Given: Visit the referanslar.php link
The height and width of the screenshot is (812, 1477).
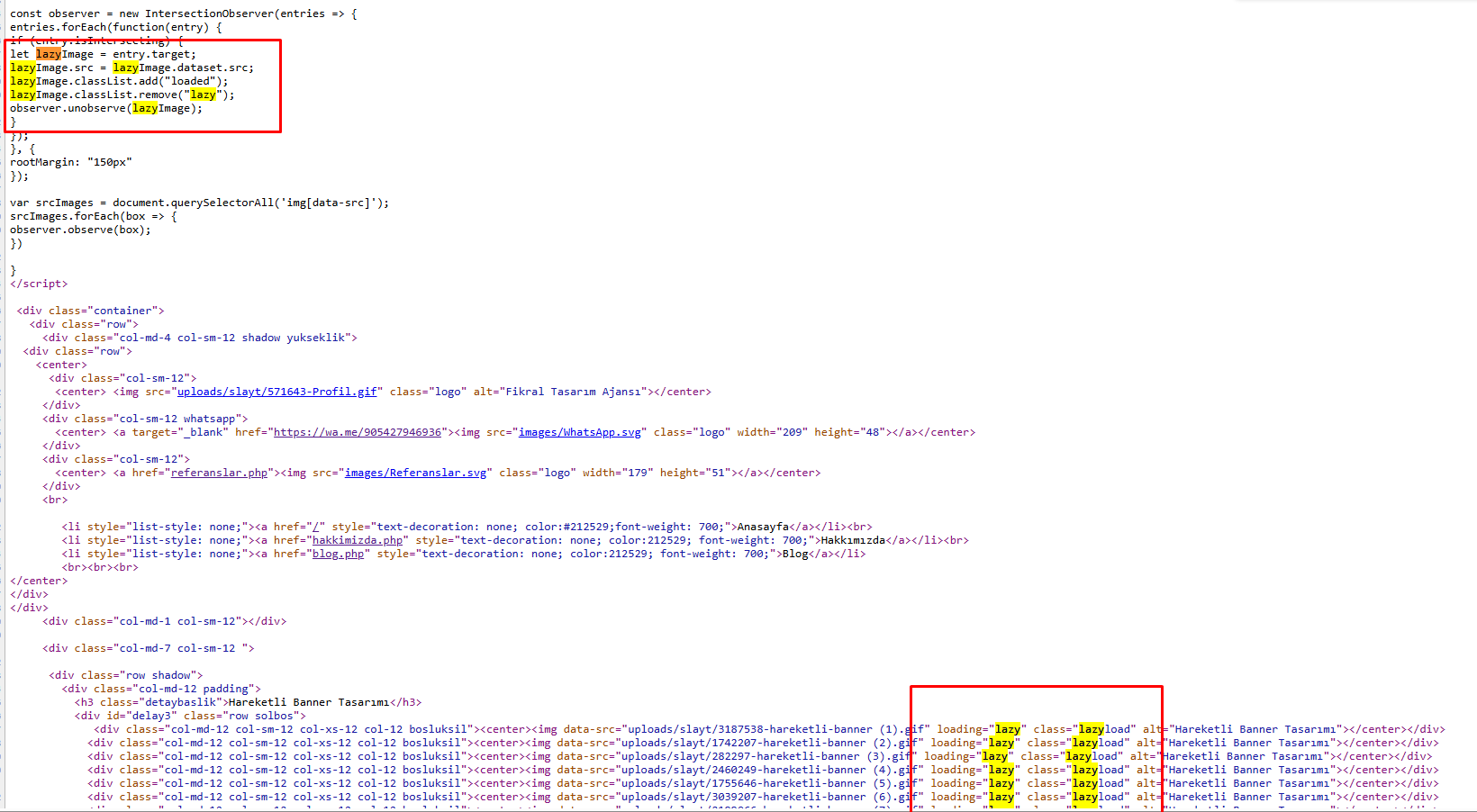Looking at the screenshot, I should [x=220, y=473].
